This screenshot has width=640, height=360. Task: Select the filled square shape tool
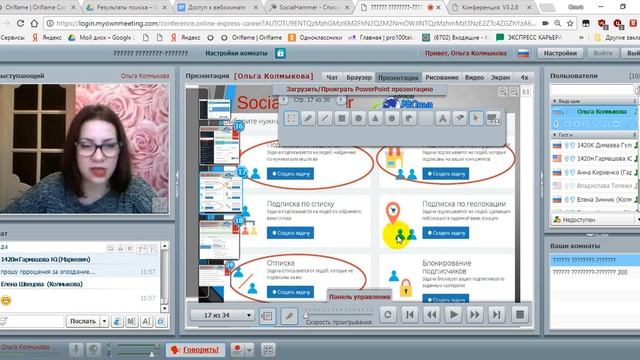pyautogui.click(x=342, y=118)
